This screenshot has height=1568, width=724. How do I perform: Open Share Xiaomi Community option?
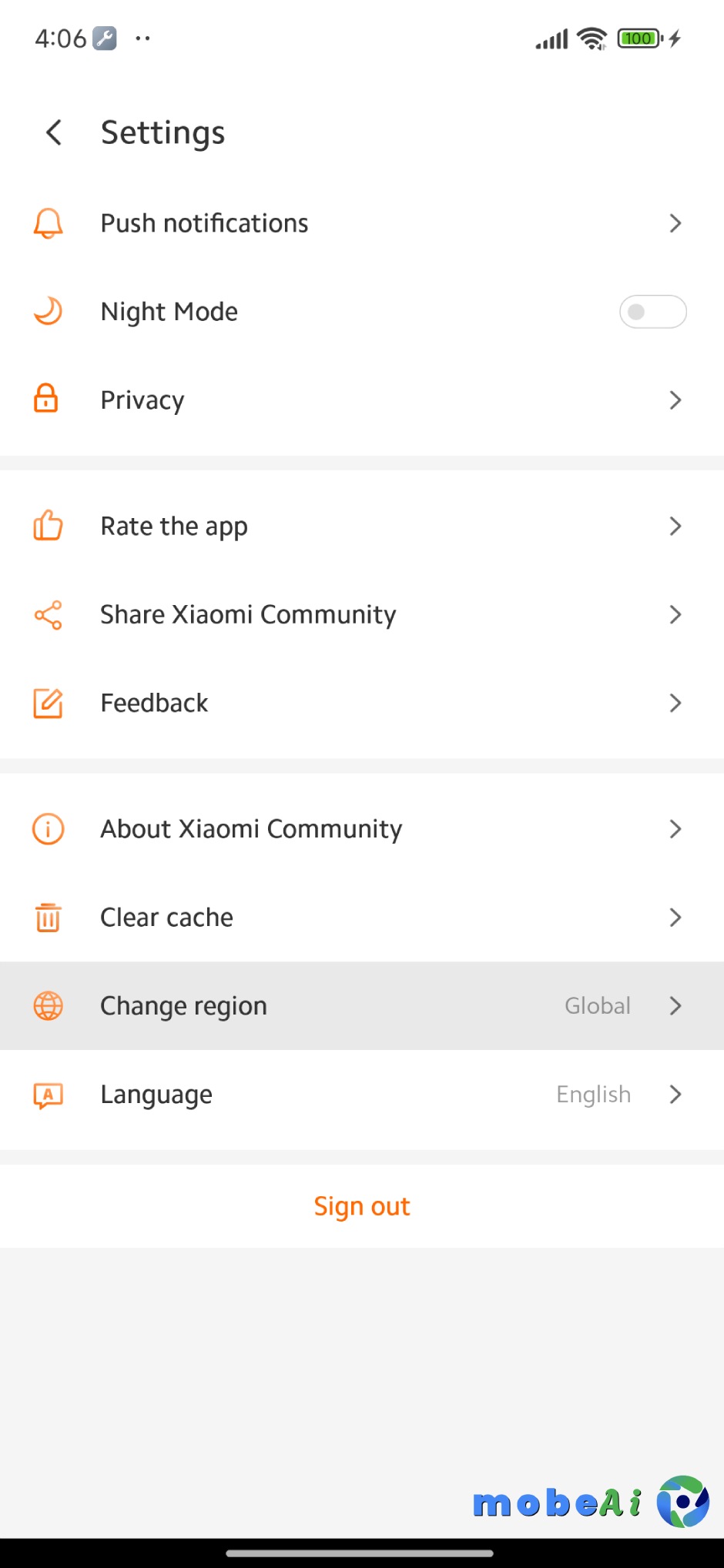(248, 615)
